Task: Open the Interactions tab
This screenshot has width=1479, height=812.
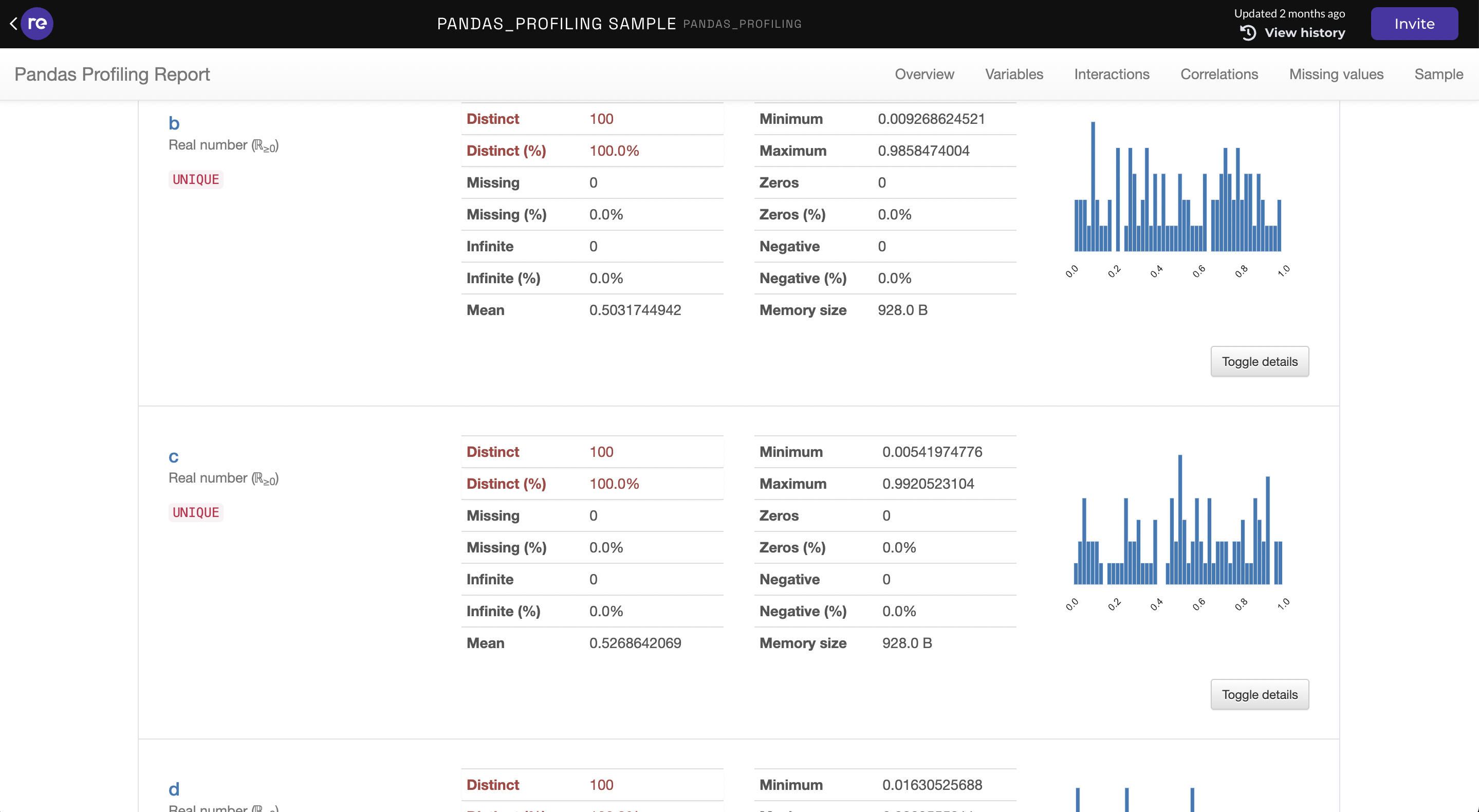Action: click(1112, 74)
